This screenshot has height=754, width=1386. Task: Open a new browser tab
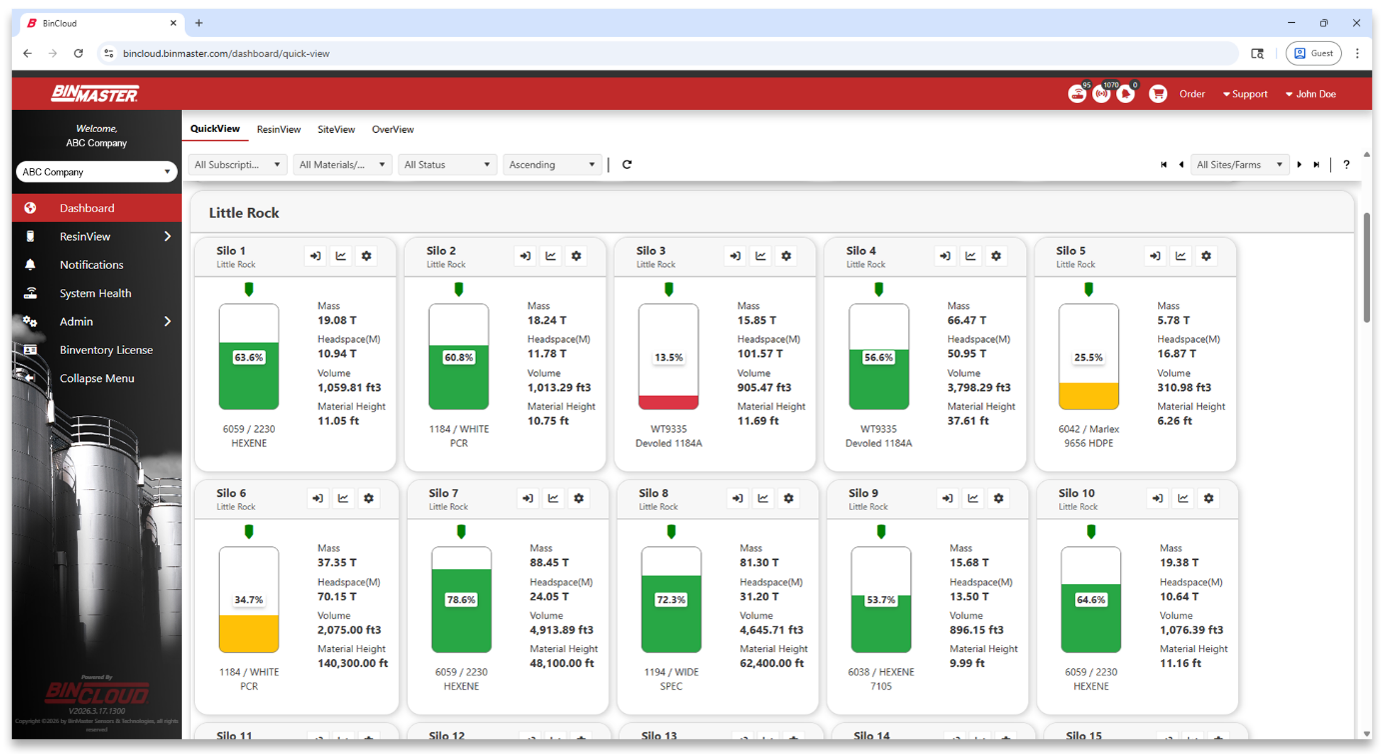coord(199,23)
